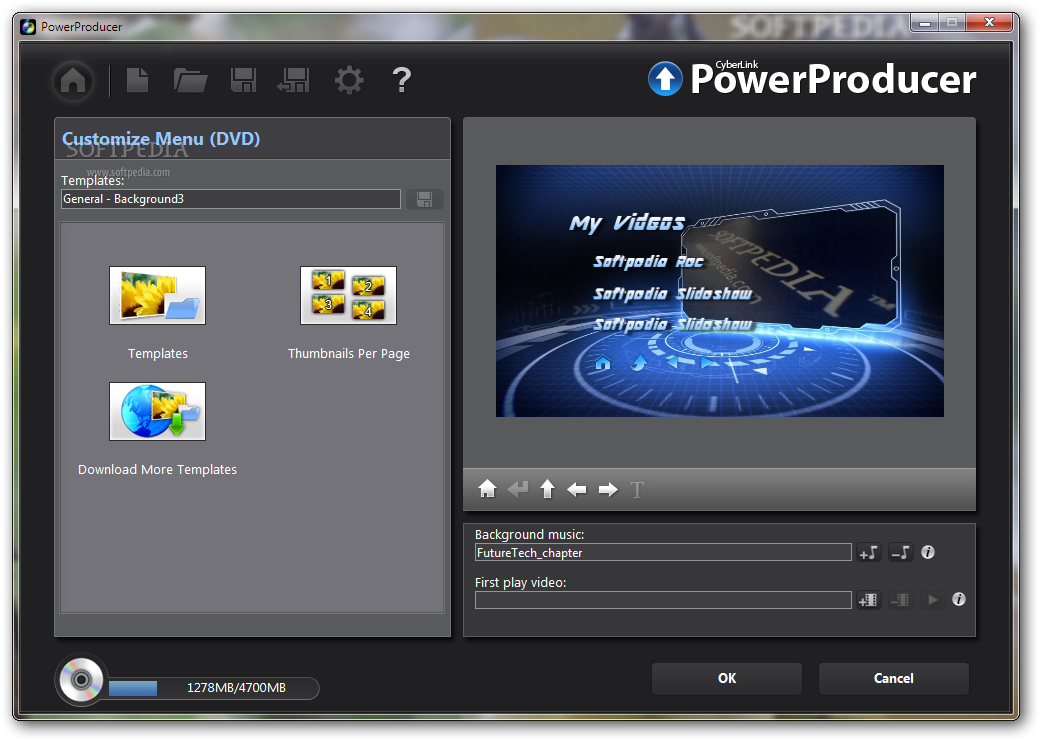Open the Thumbnails Per Page option
The image size is (1040, 741).
click(348, 295)
